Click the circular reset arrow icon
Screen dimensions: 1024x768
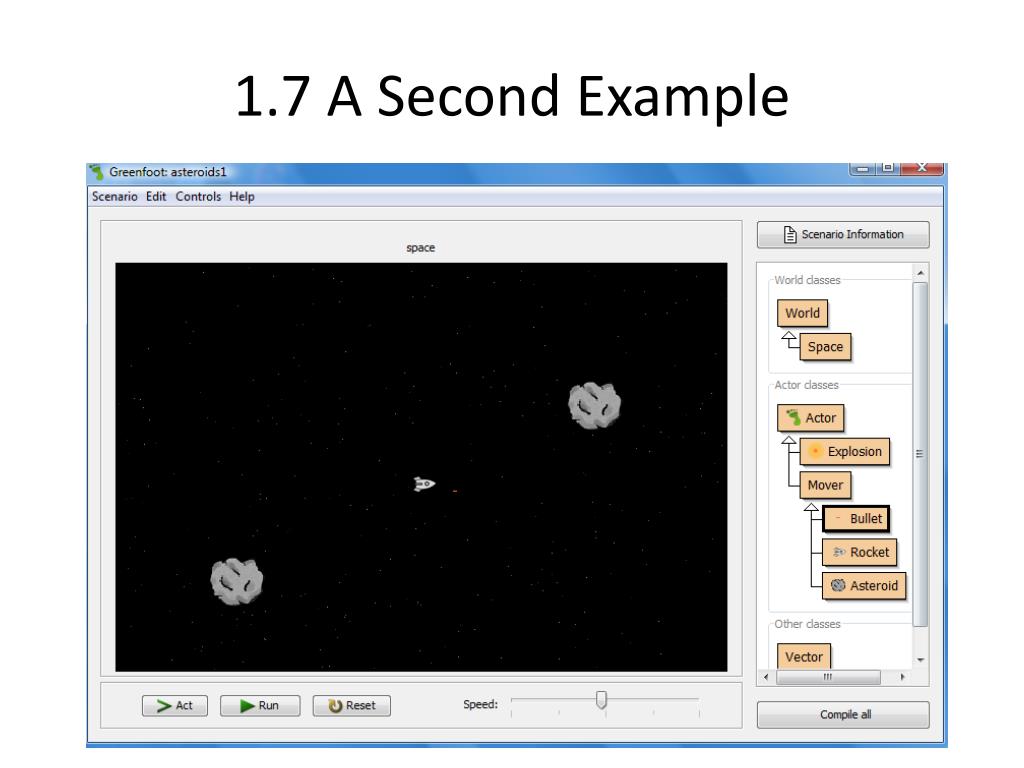coord(336,706)
